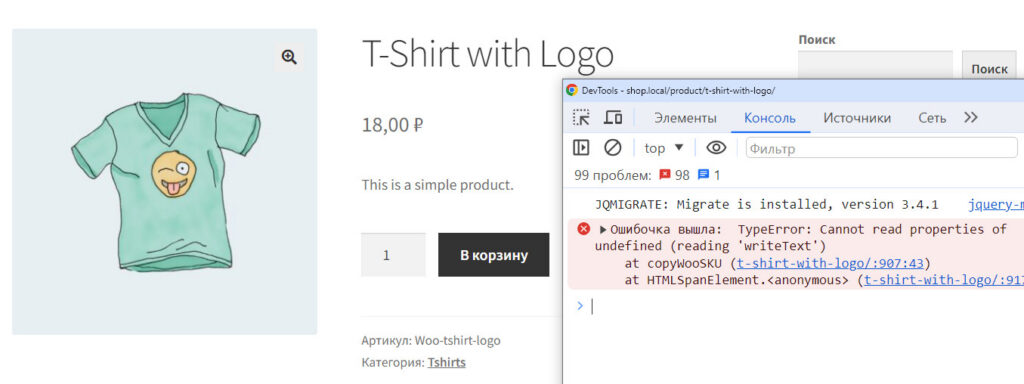
Task: Click the JQMIGRATE console message text
Action: coord(767,204)
